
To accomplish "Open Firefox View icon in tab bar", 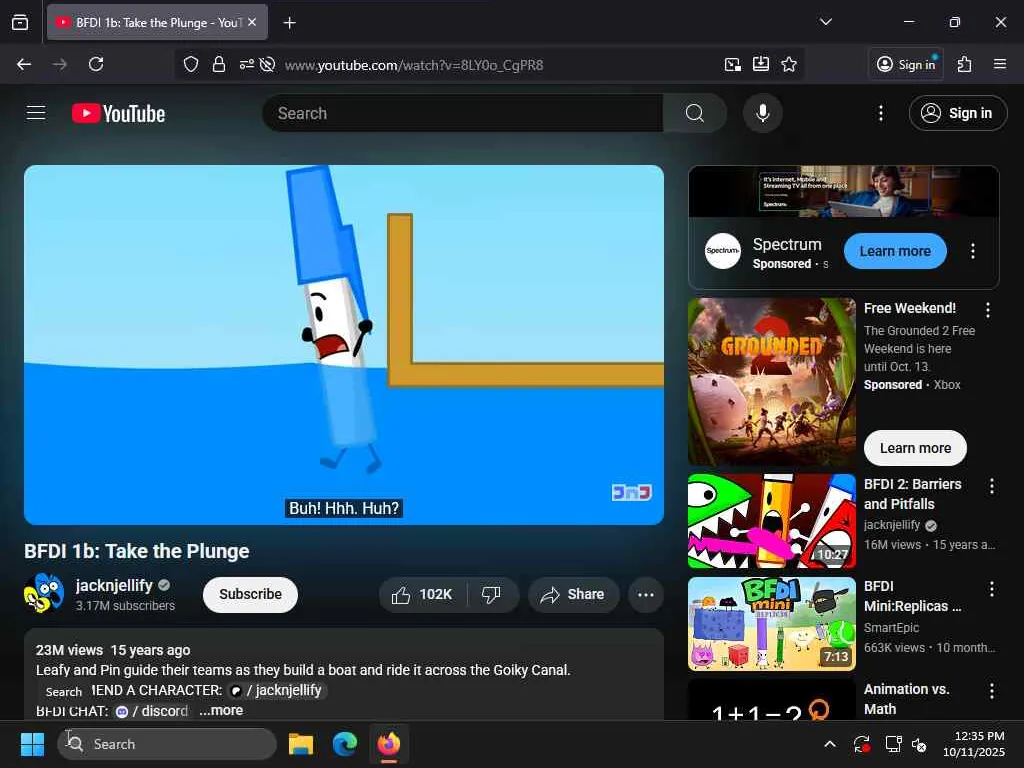I will click(20, 22).
